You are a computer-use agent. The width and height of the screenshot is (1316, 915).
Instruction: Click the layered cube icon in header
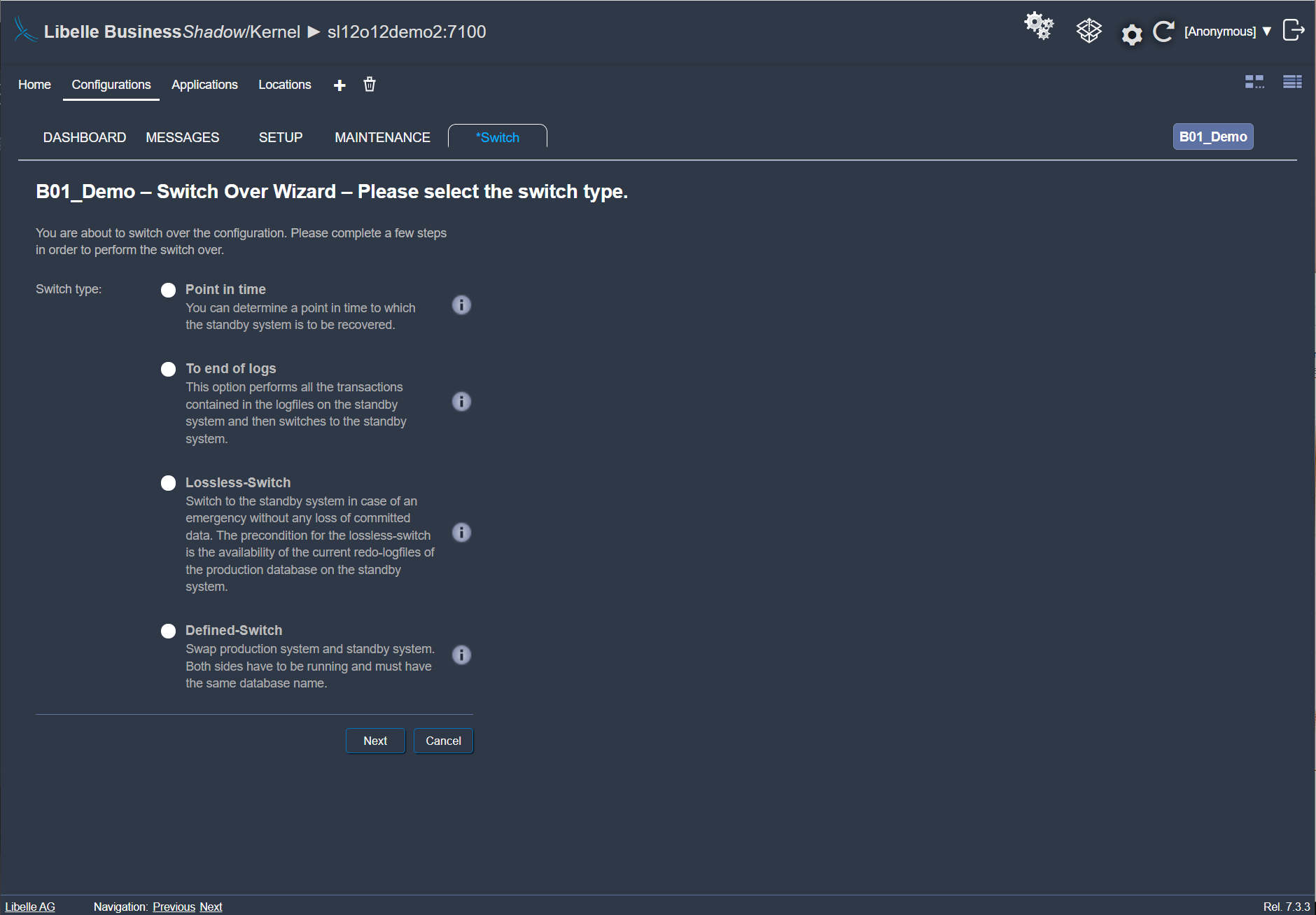tap(1088, 31)
